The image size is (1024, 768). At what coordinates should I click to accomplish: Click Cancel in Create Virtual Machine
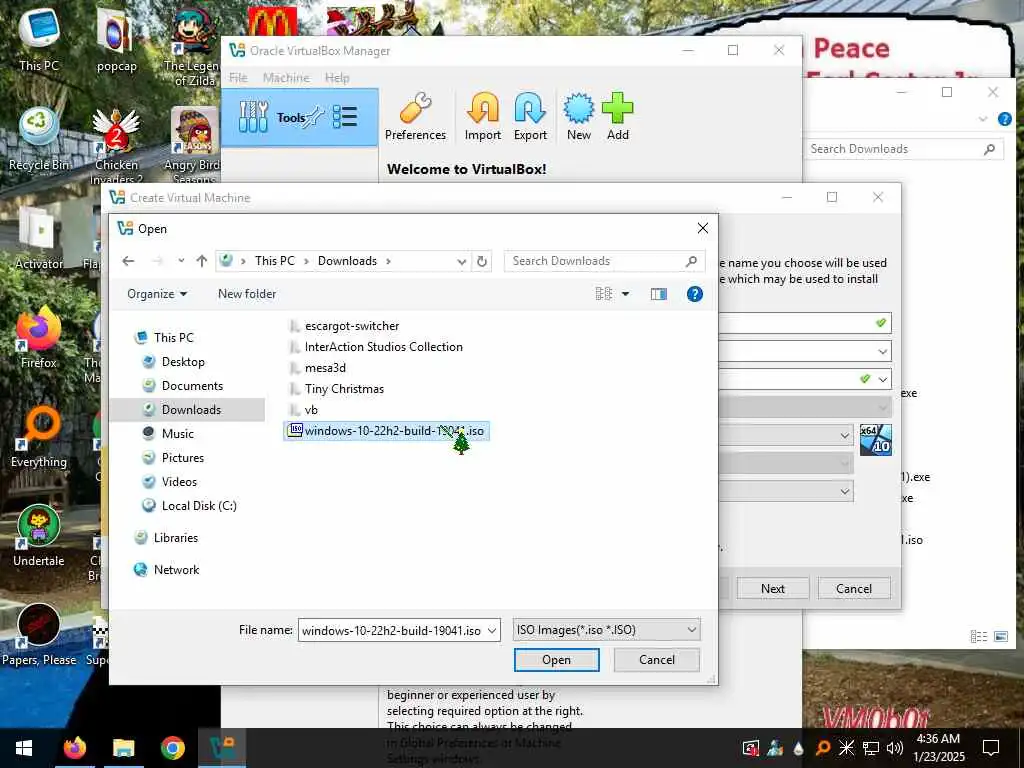tap(854, 588)
